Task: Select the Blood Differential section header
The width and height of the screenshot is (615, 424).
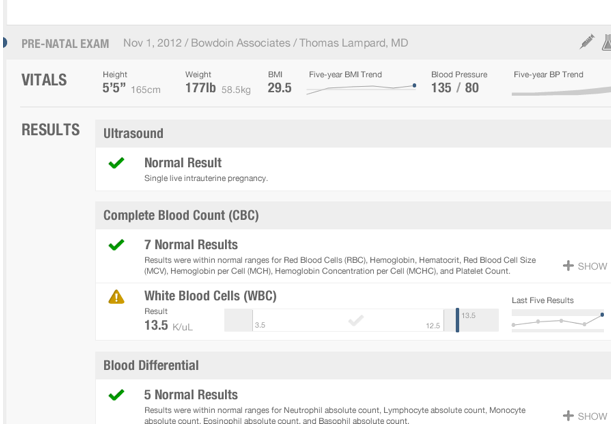Action: (x=151, y=365)
